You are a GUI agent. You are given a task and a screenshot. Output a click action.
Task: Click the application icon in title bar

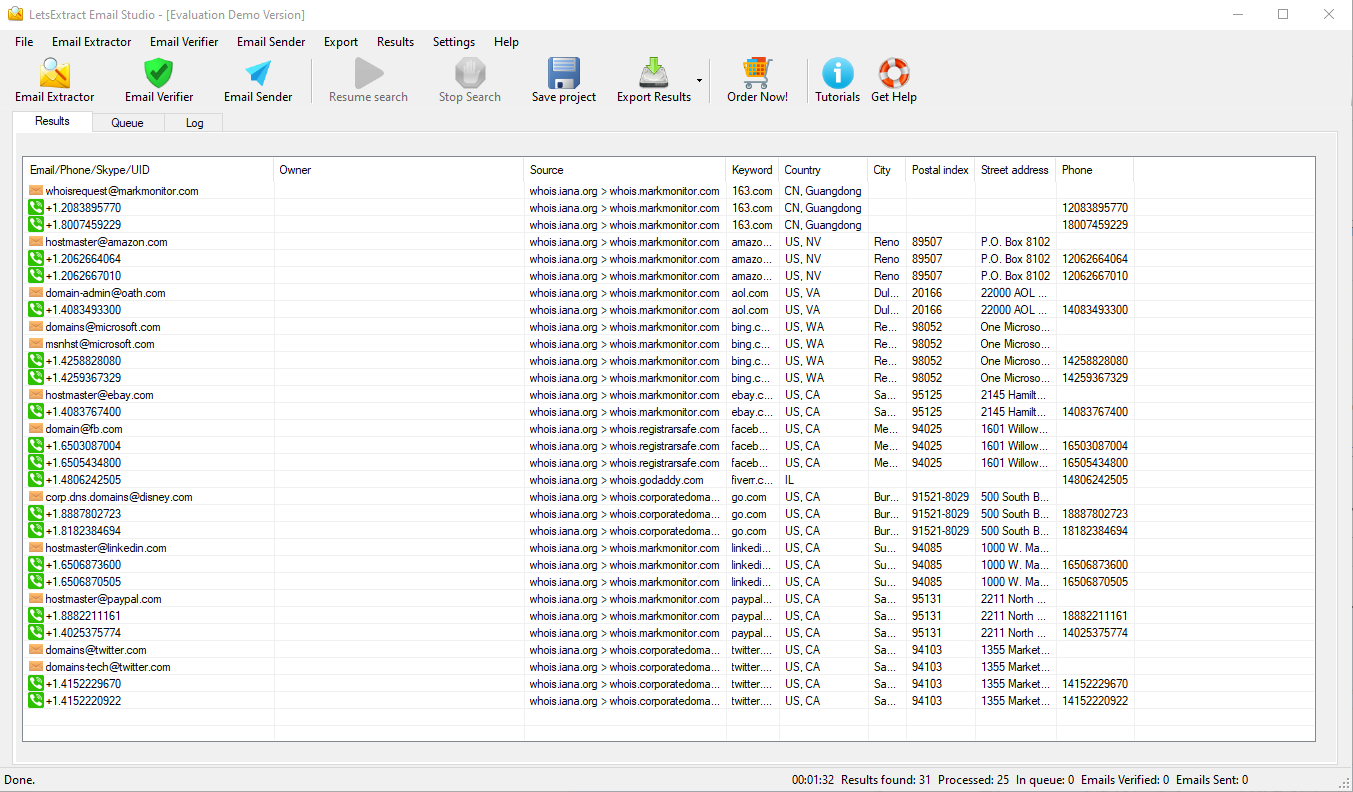(x=15, y=14)
